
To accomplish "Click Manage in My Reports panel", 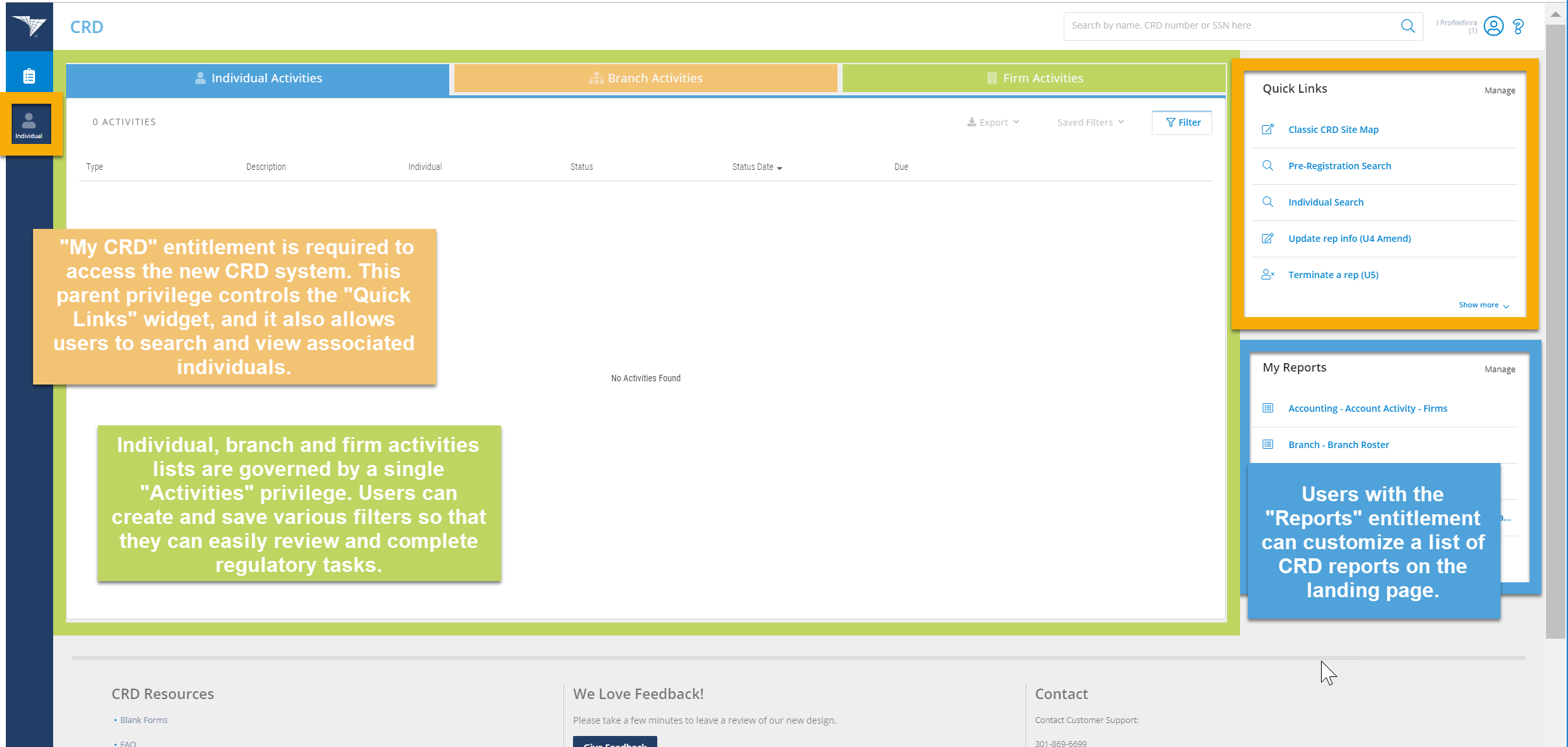I will point(1499,370).
